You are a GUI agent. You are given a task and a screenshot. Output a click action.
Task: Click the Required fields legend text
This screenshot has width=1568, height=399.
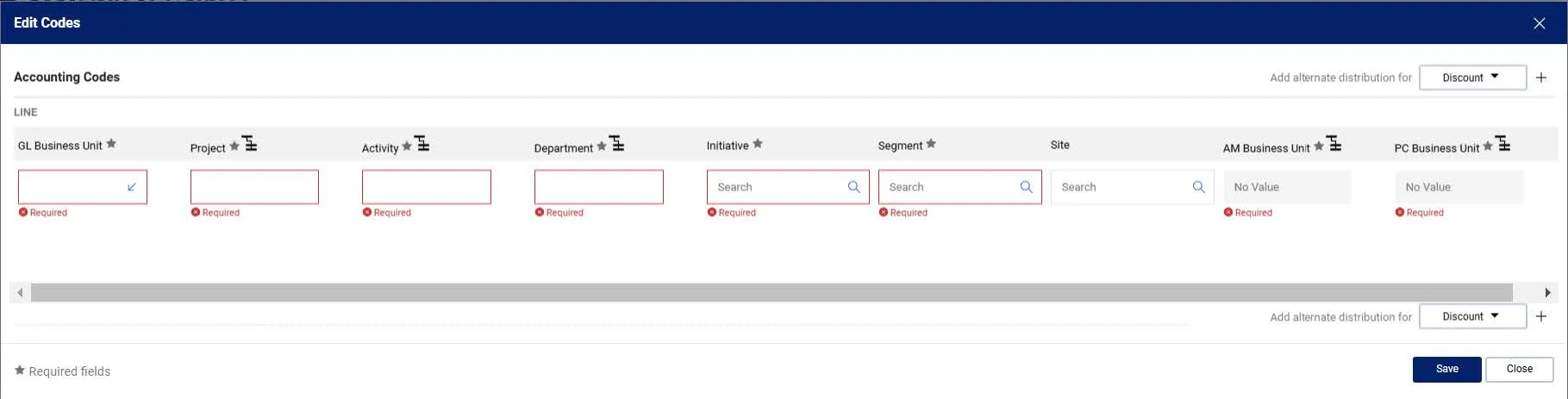69,371
